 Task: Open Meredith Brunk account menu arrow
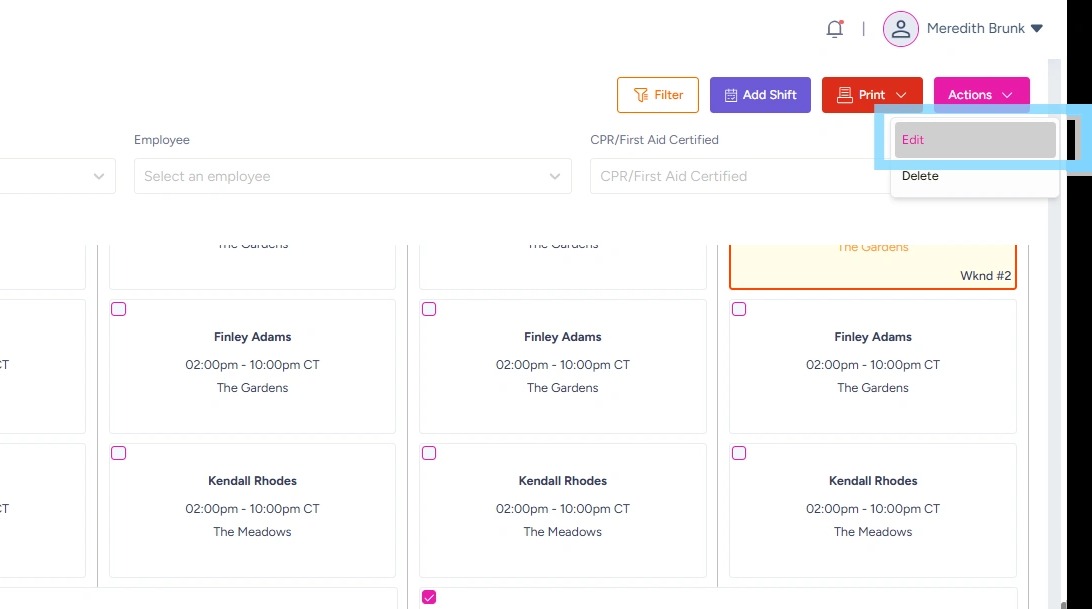tap(1037, 29)
